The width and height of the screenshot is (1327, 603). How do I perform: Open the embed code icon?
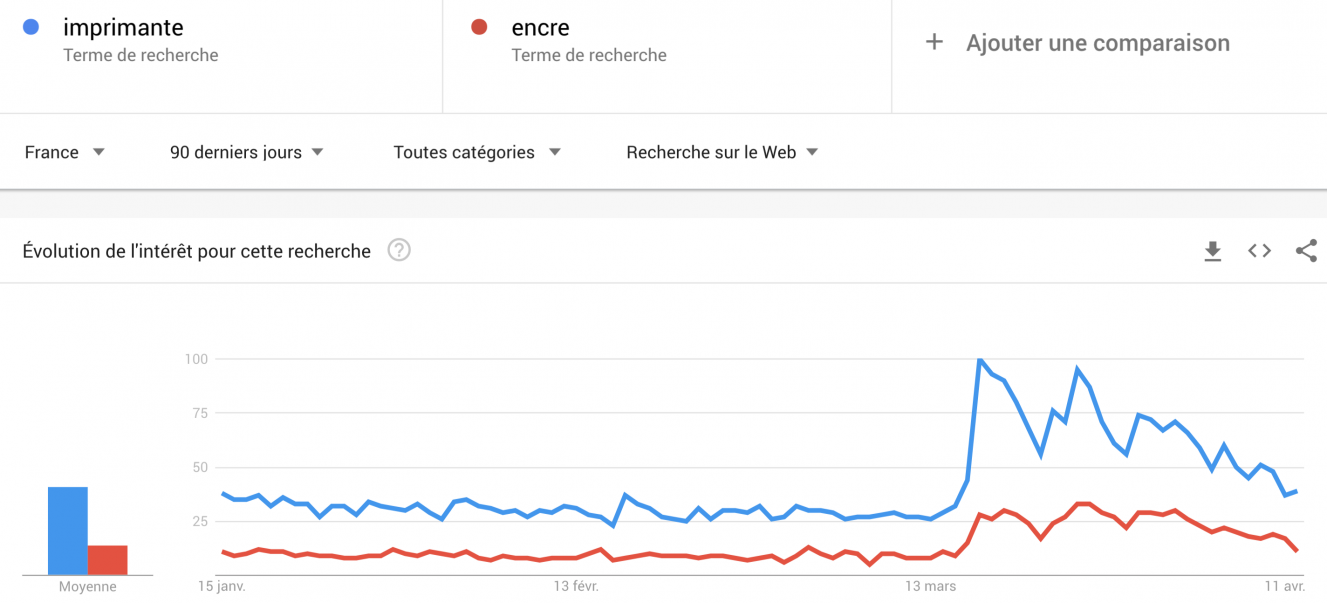(1260, 251)
